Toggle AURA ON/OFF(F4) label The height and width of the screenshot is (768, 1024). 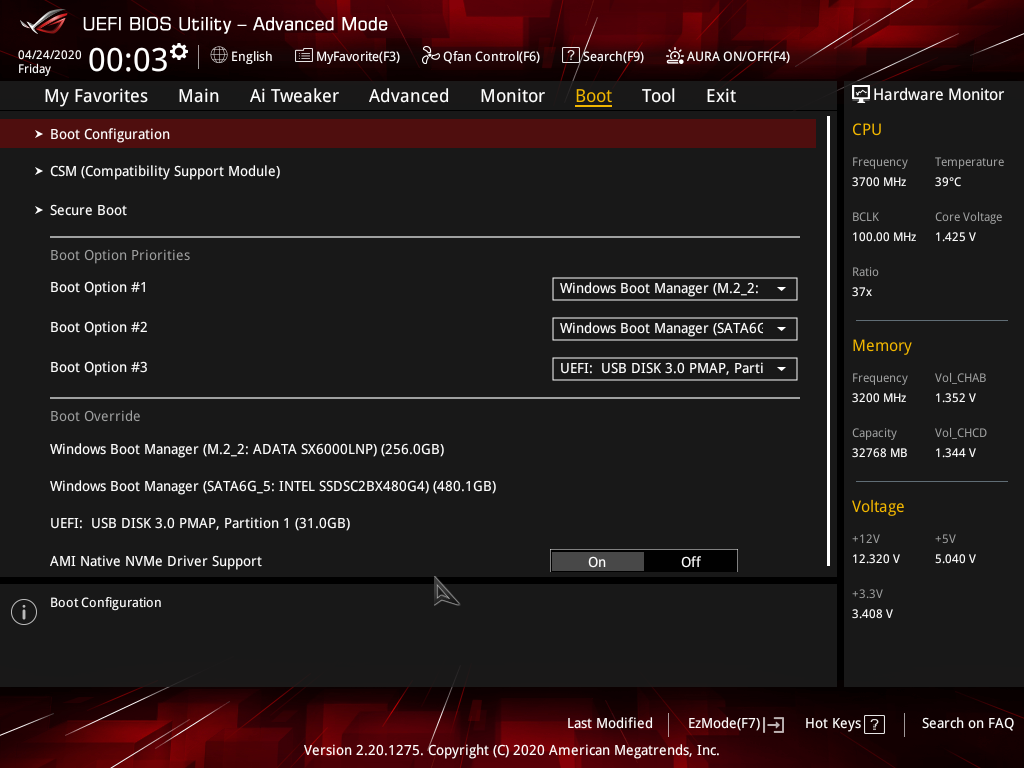(738, 57)
